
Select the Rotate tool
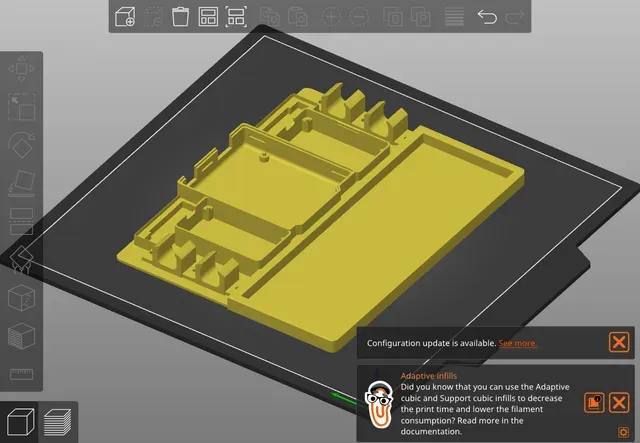[22, 145]
